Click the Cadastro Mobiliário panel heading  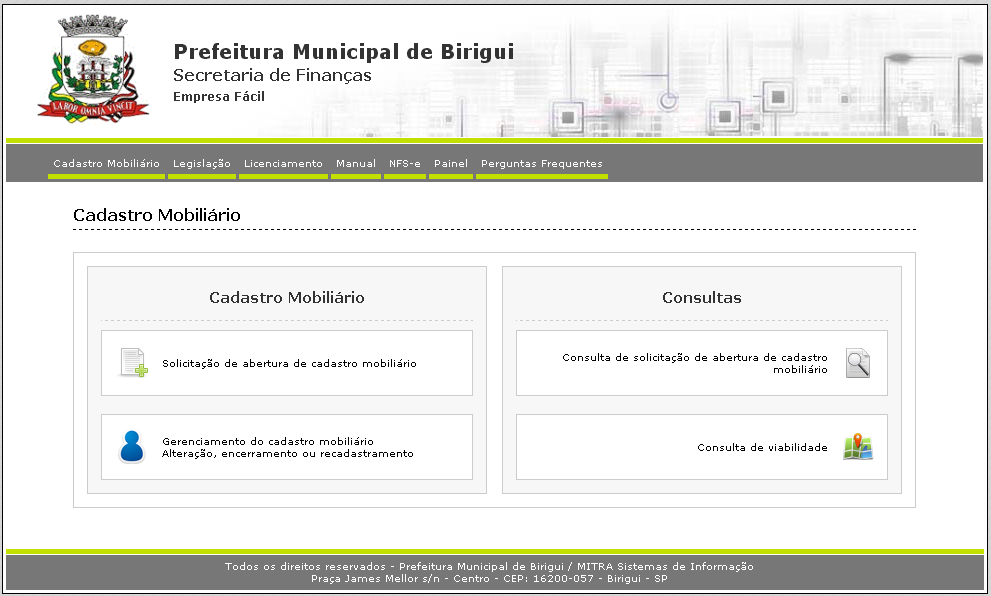click(x=287, y=298)
